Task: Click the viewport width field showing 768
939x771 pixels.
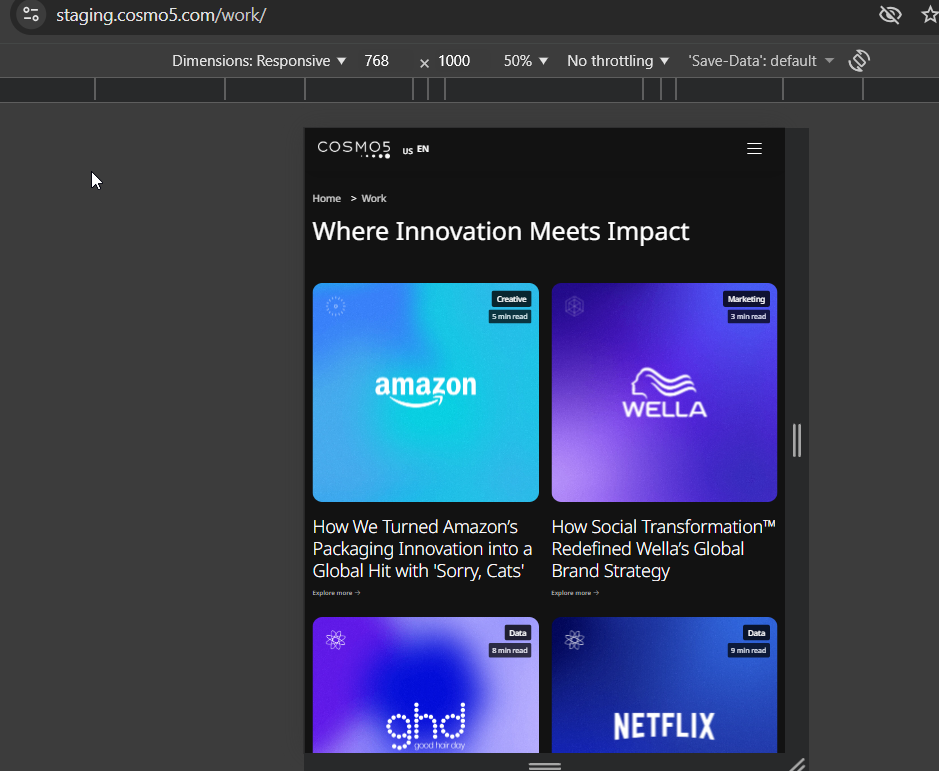Action: [377, 61]
